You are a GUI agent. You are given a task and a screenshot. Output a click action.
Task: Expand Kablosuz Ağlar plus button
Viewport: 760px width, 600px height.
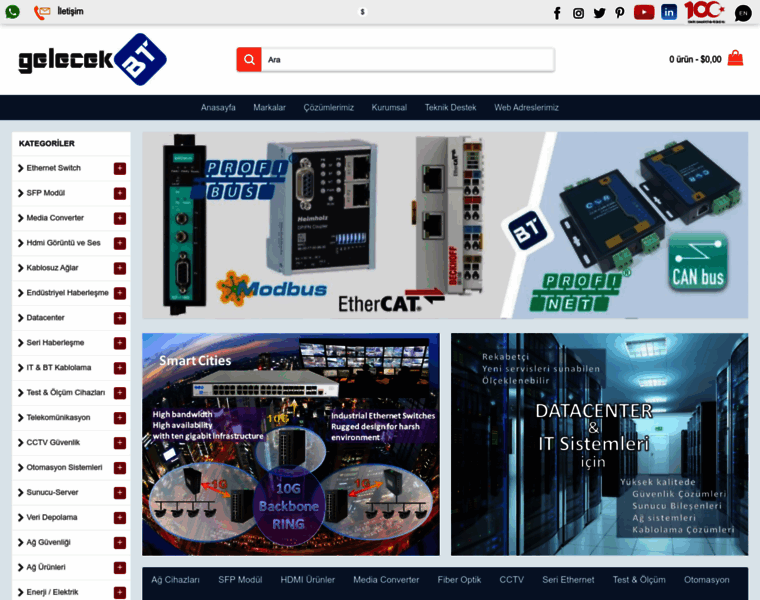[x=120, y=268]
